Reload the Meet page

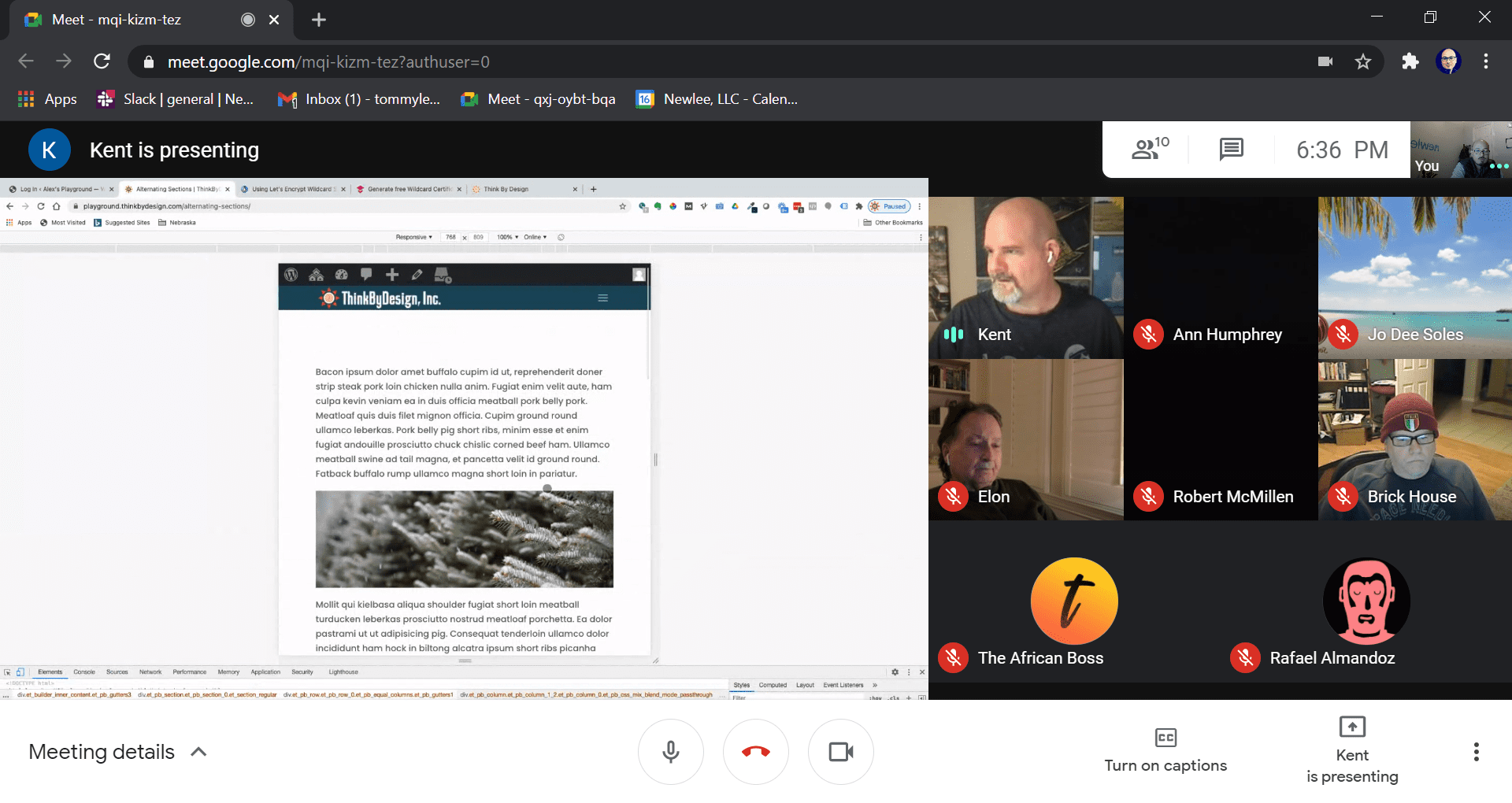pos(102,61)
